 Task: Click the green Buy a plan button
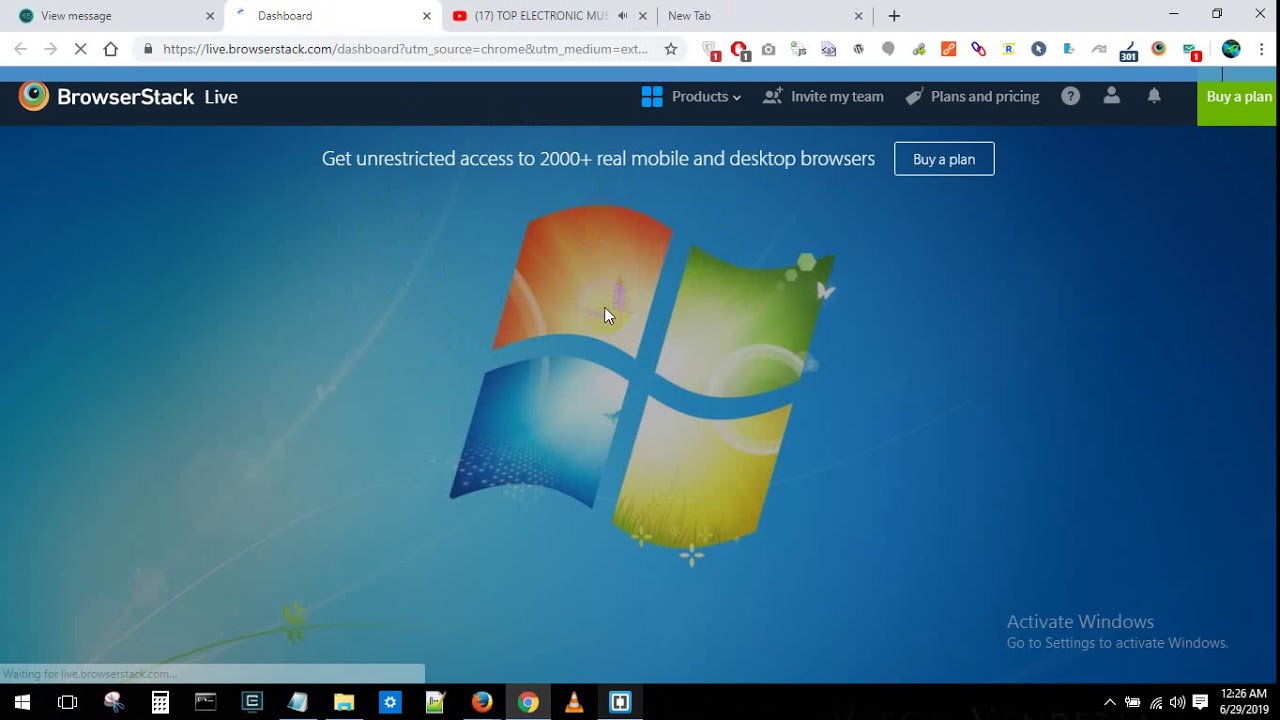point(1238,97)
